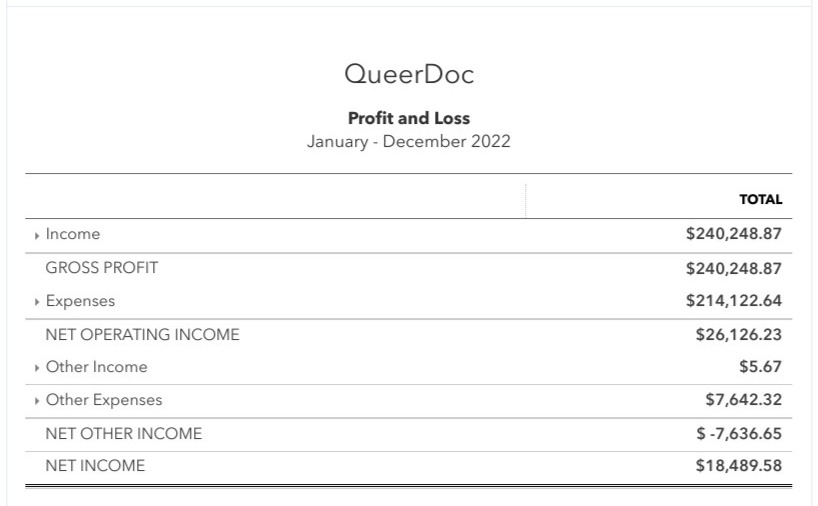Select the NET OPERATING INCOME row label

point(142,335)
